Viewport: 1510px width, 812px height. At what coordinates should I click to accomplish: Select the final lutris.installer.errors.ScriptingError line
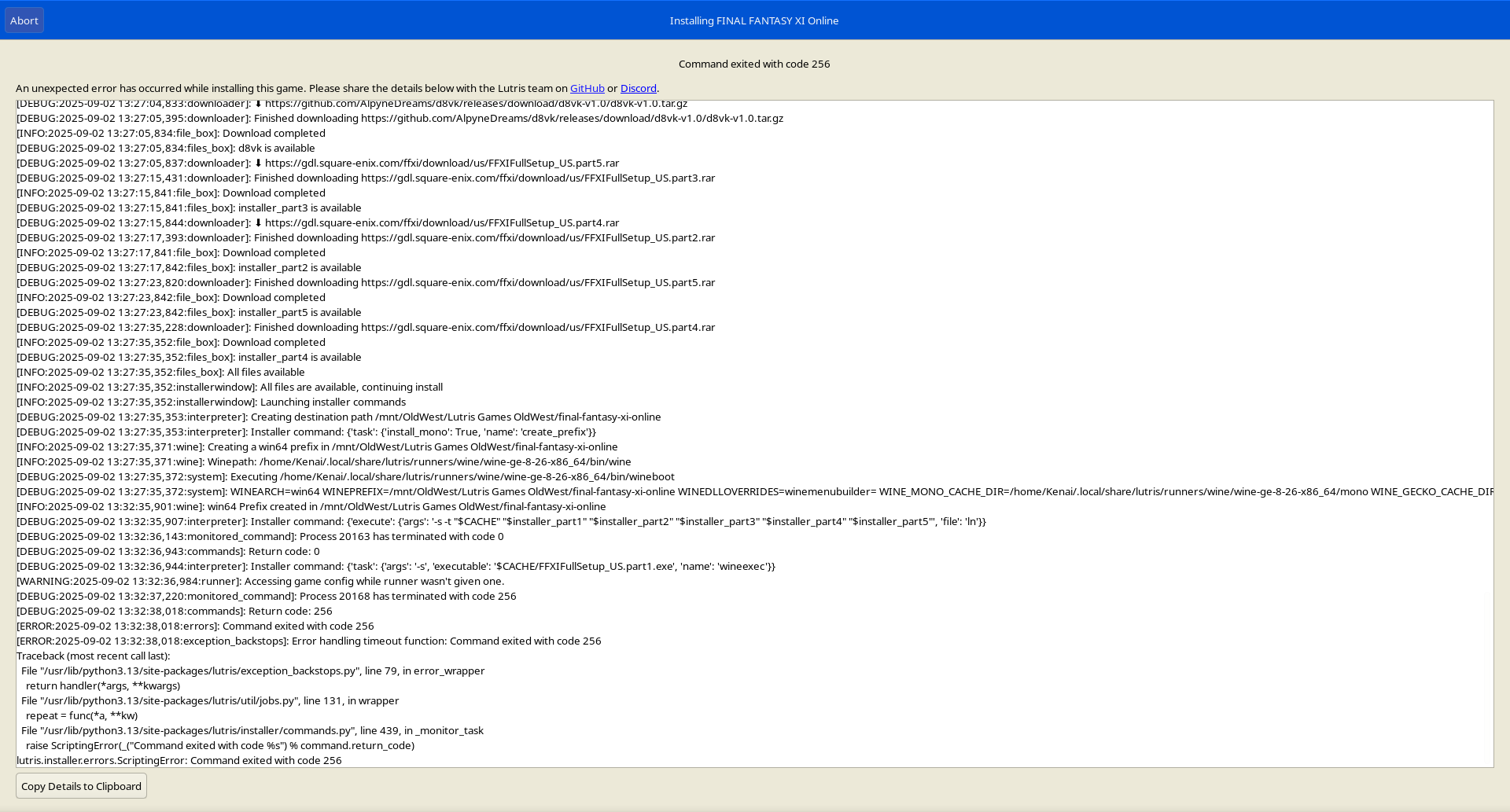179,761
